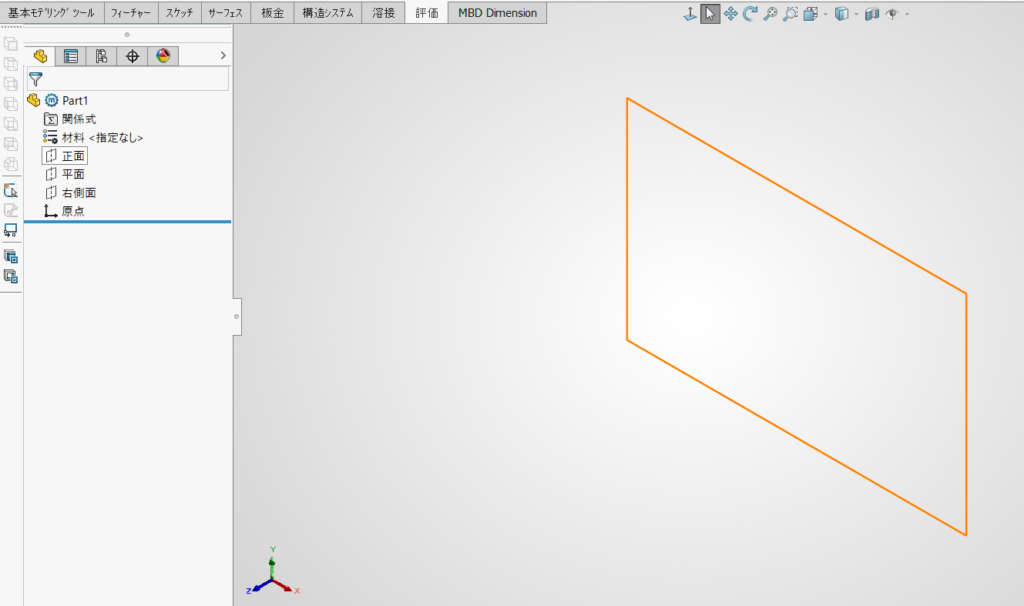Switch to the ConfigurationManager panel

(x=100, y=56)
